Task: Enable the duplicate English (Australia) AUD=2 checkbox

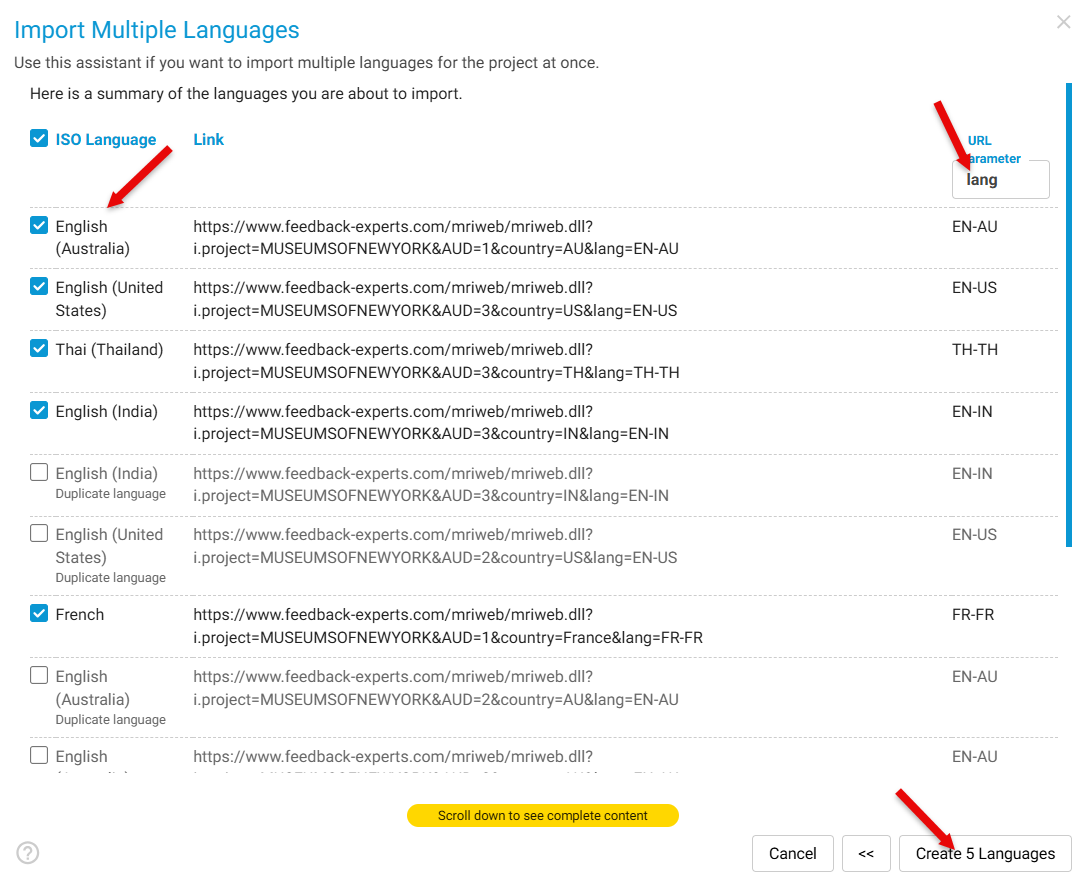Action: click(39, 676)
